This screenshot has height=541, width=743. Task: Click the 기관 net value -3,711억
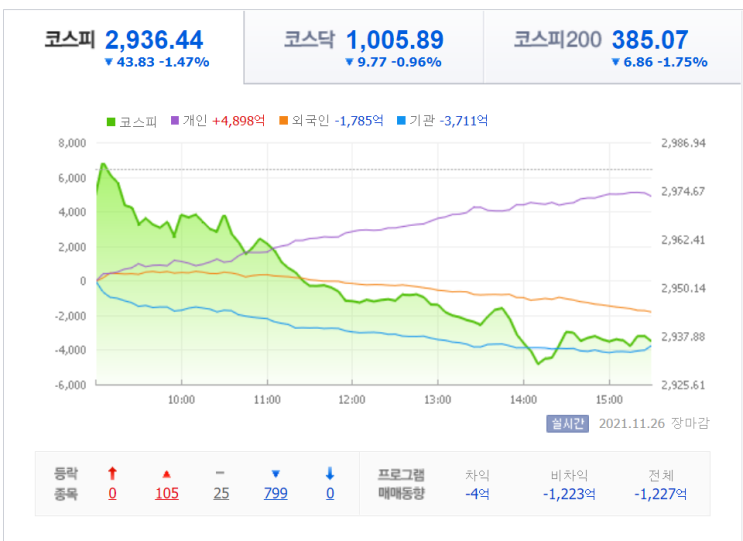tap(463, 121)
